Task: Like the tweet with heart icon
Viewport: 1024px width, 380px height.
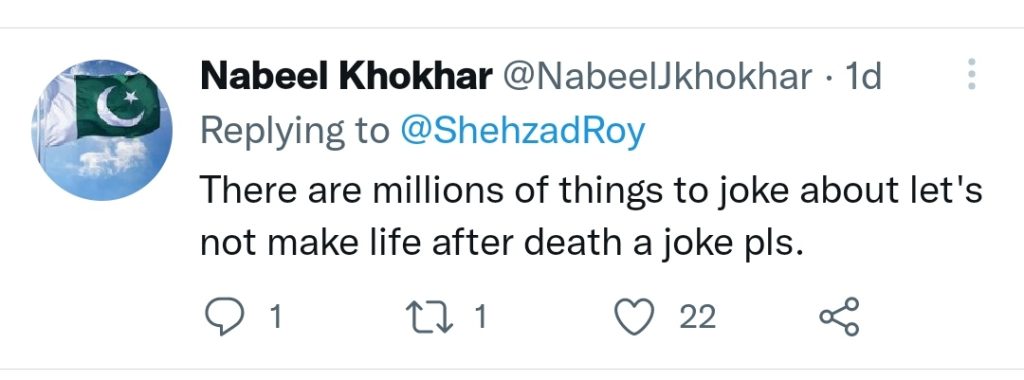Action: (x=635, y=317)
